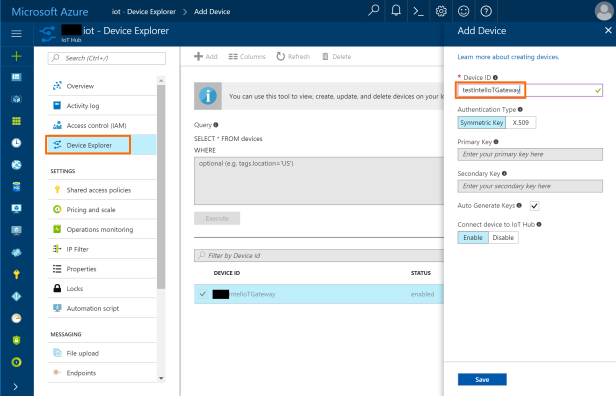The image size is (616, 396).
Task: Click the green plus new resource icon
Action: click(x=16, y=56)
